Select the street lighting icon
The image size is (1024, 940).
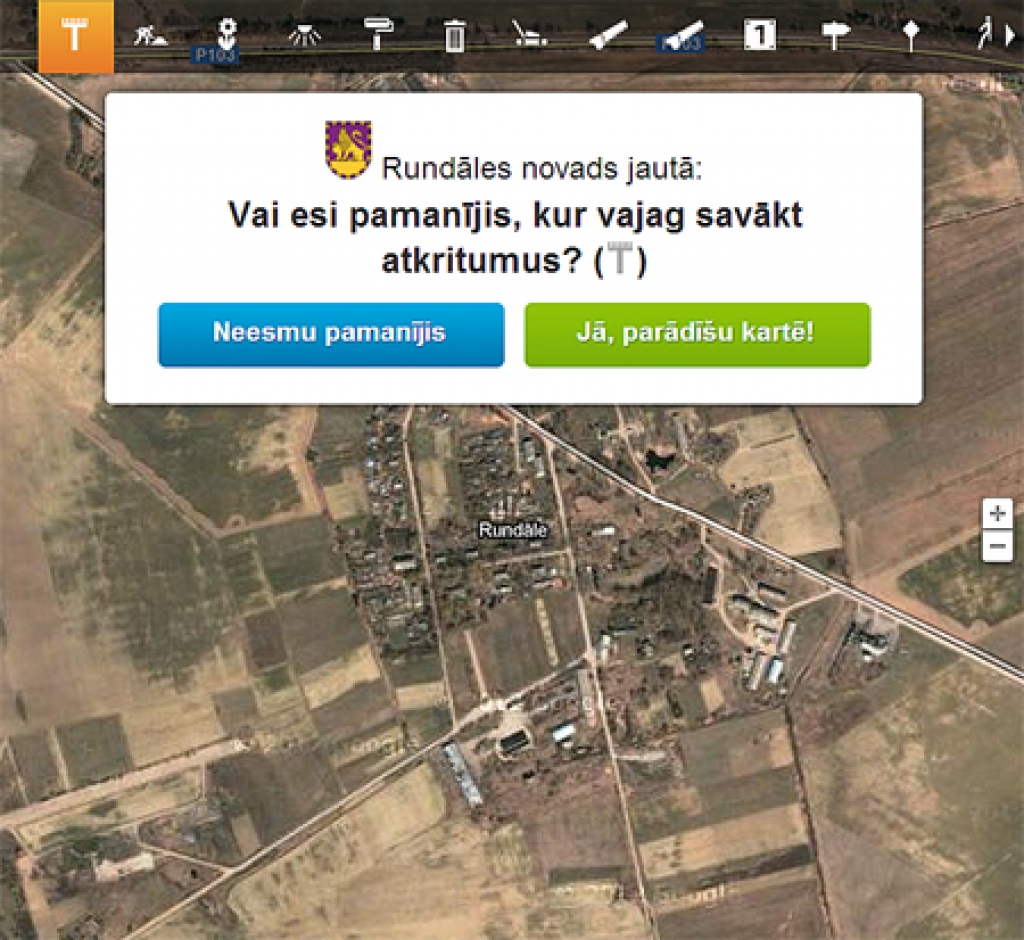pyautogui.click(x=303, y=36)
